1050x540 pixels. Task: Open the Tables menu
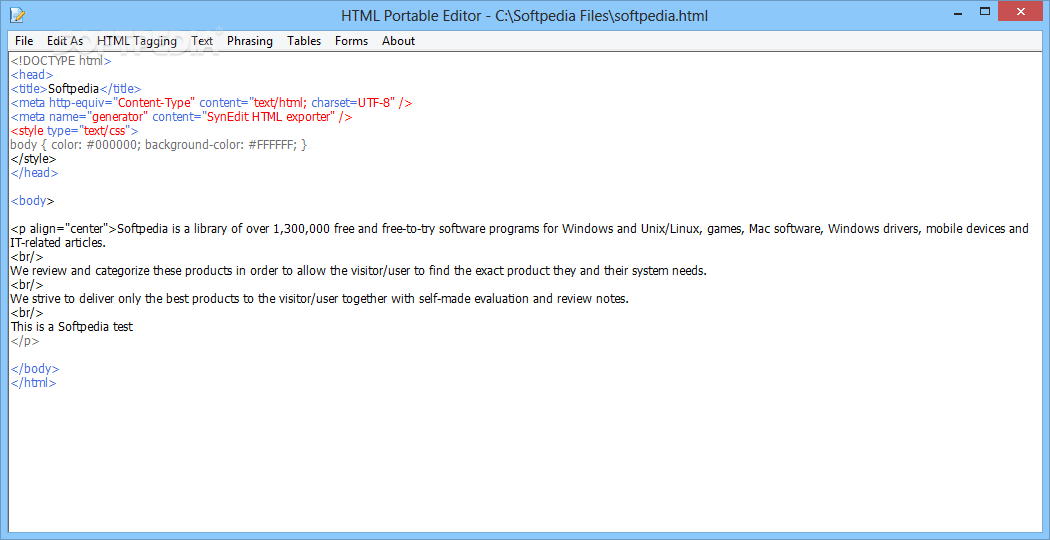[304, 41]
